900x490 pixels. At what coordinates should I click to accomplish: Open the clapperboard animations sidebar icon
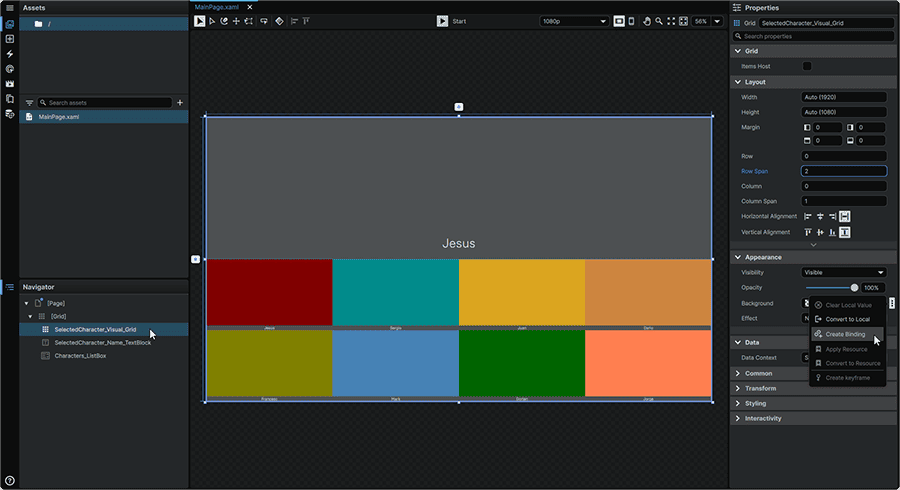[x=10, y=84]
